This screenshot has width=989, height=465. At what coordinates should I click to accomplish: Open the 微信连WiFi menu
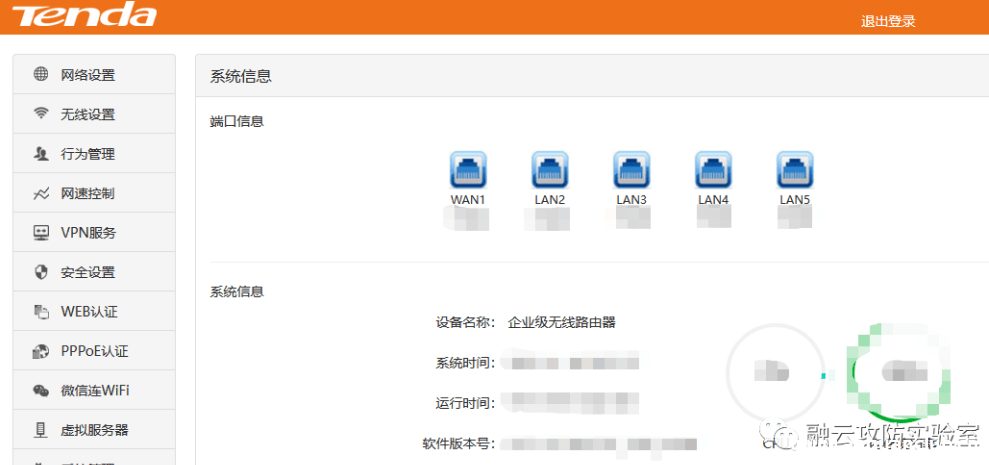pyautogui.click(x=94, y=391)
